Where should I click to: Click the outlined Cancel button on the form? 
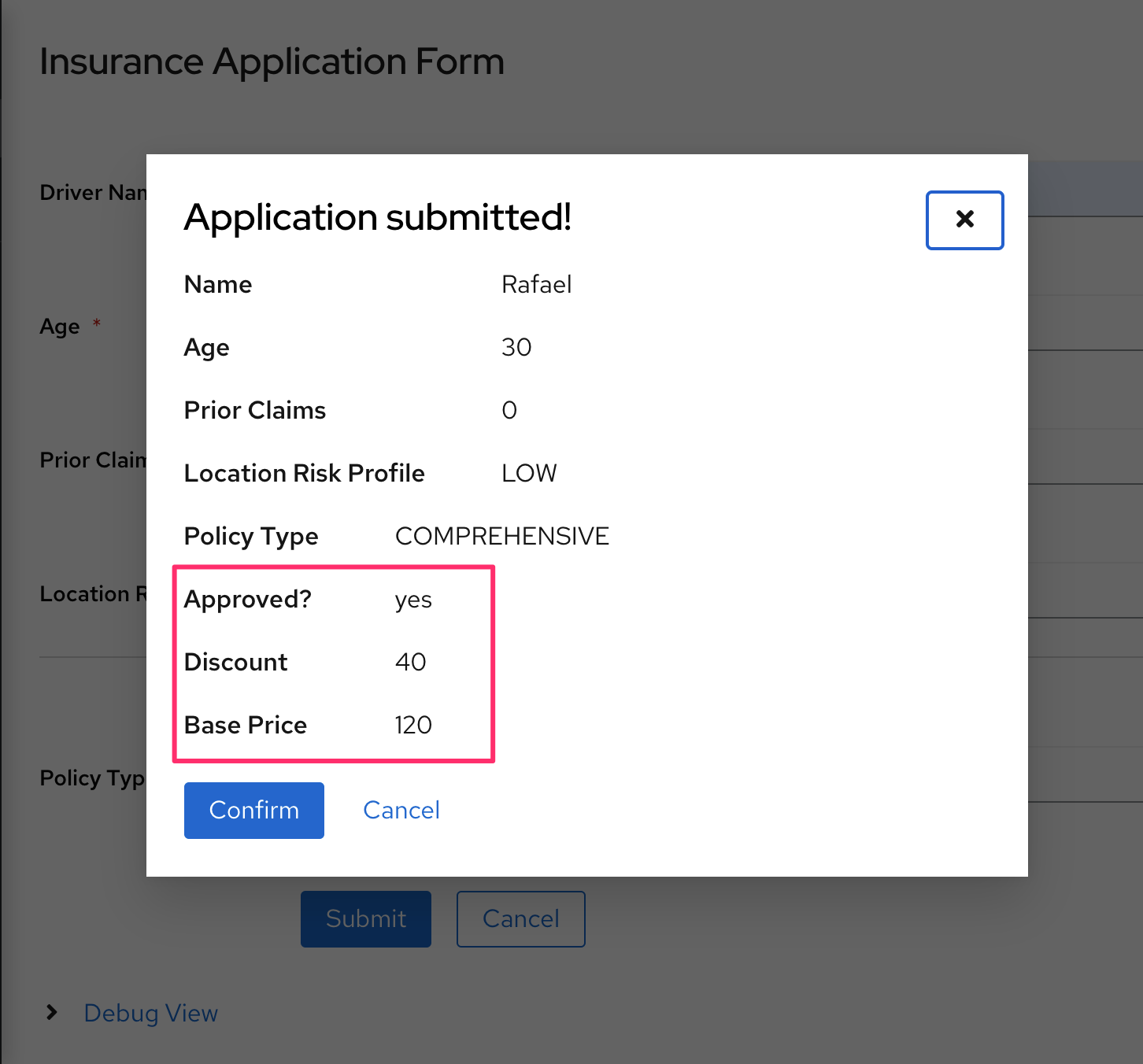point(521,918)
